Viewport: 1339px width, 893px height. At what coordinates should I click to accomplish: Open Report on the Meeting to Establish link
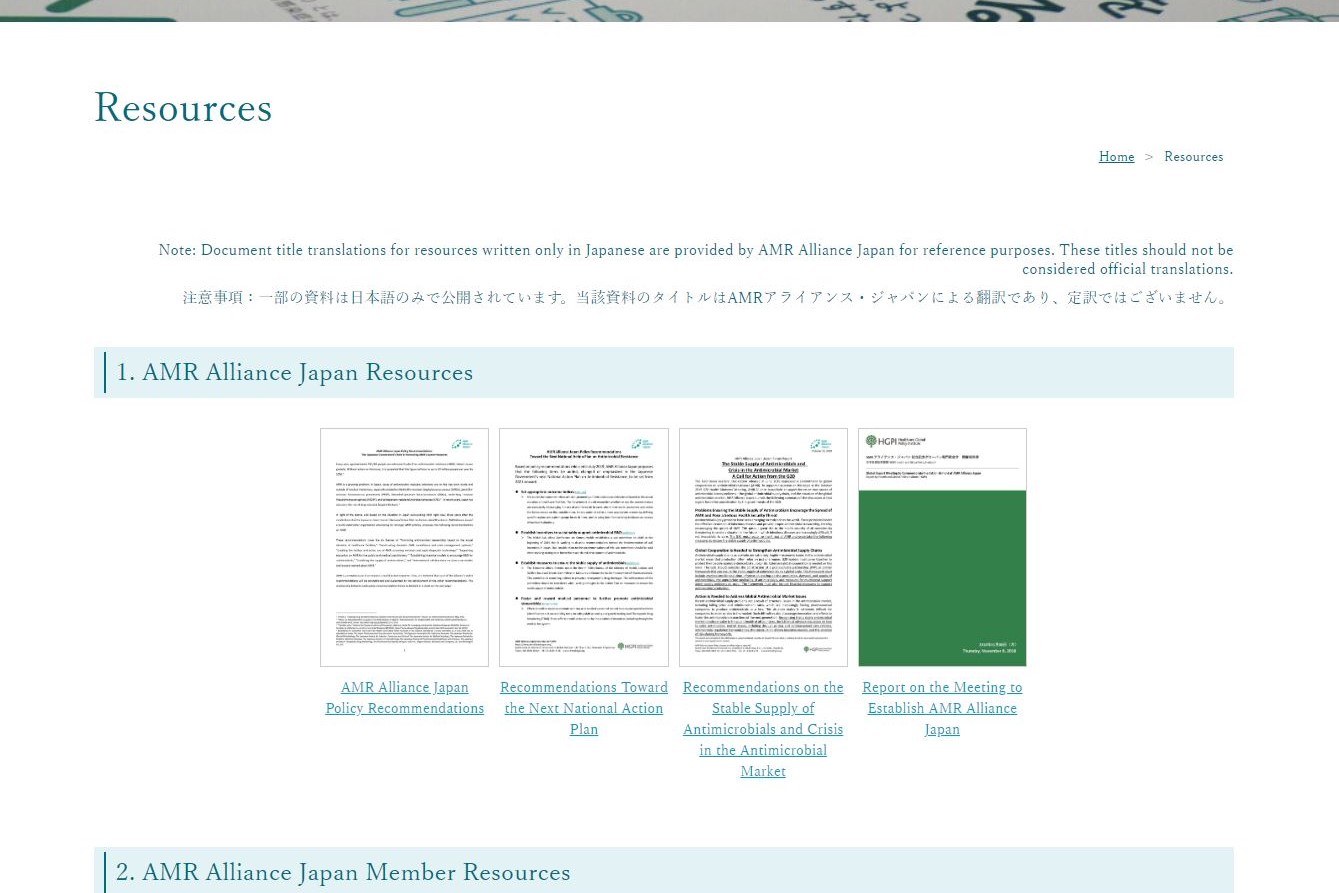pyautogui.click(x=942, y=708)
